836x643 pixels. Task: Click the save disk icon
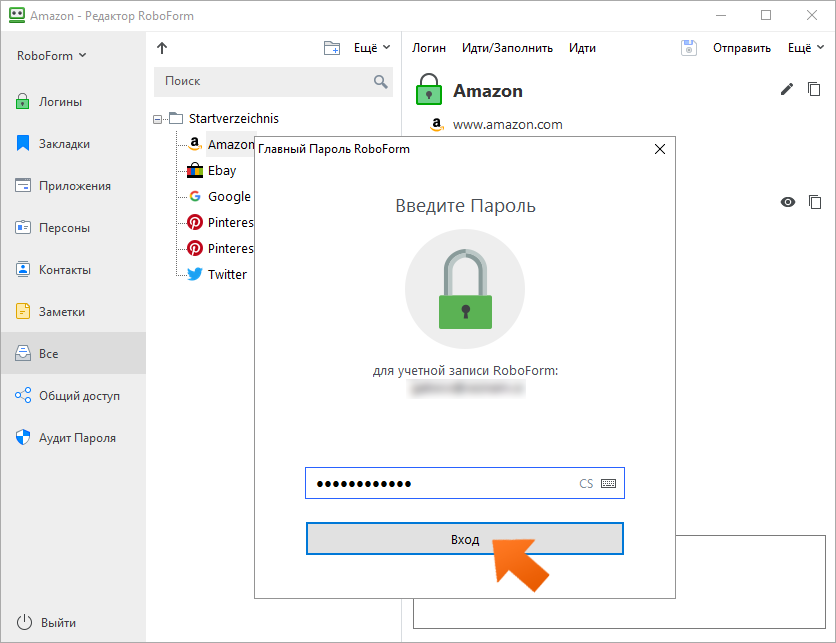tap(689, 48)
